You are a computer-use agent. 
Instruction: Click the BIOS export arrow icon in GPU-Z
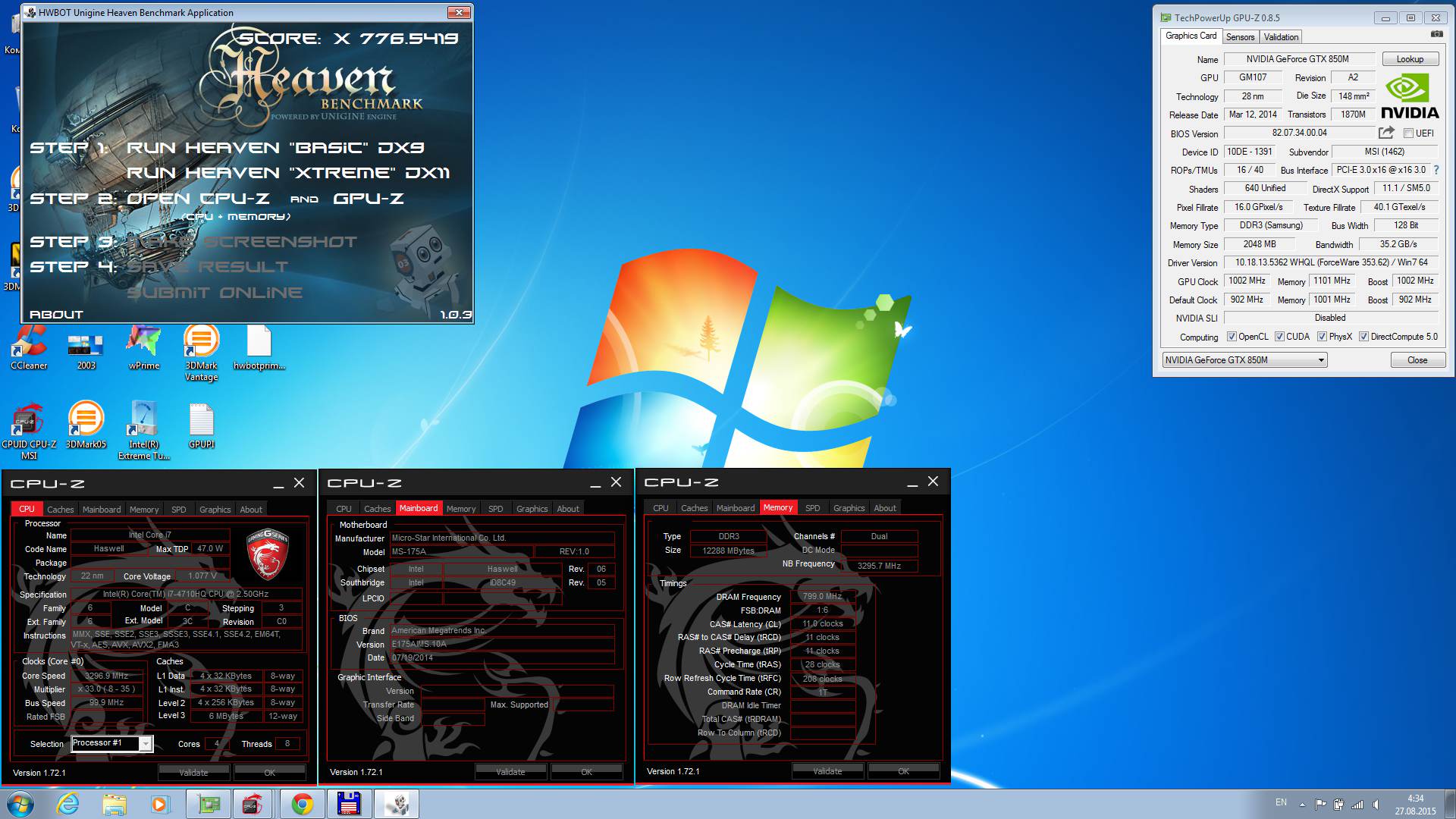1386,133
